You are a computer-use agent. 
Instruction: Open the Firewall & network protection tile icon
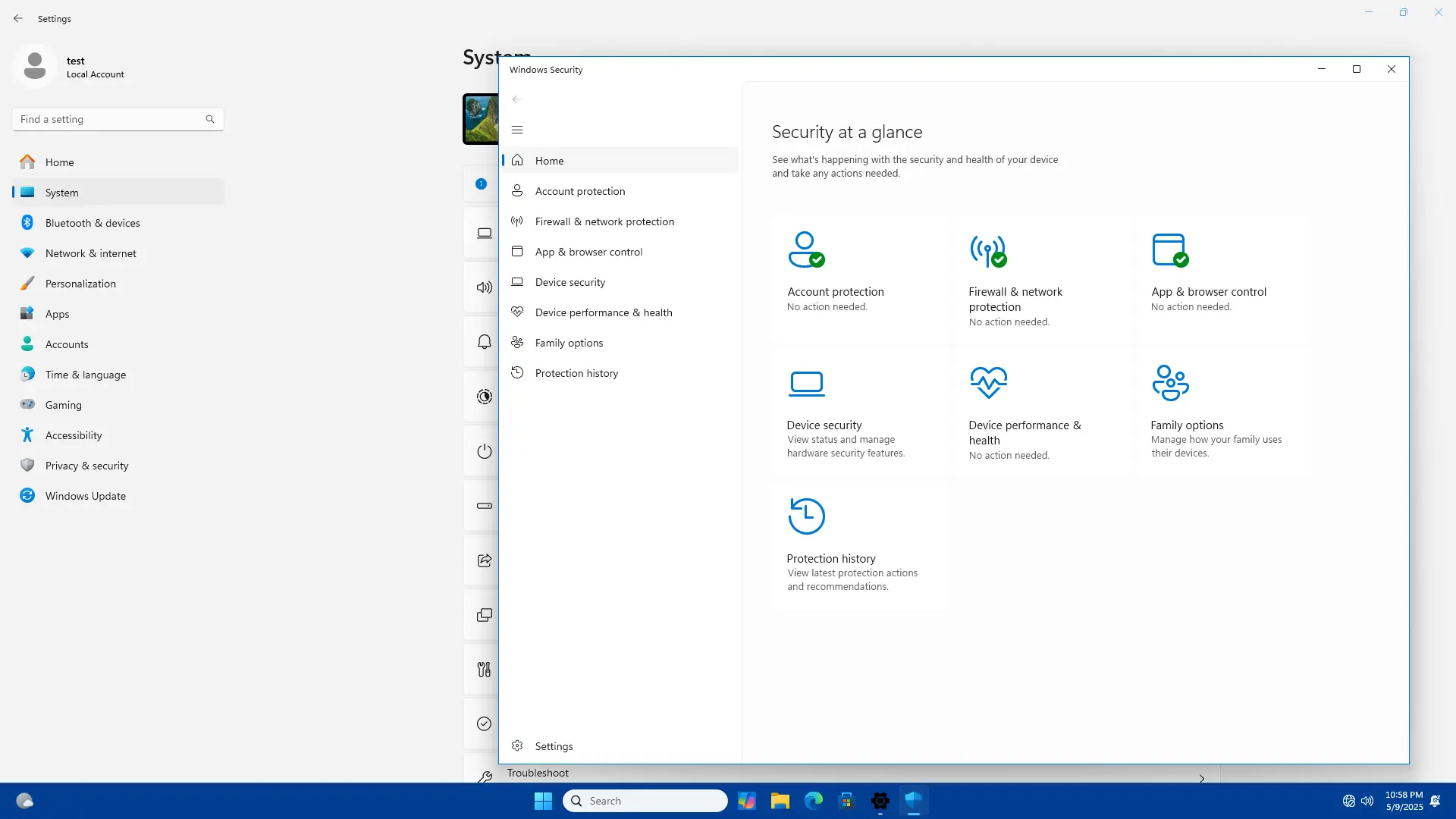coord(987,250)
